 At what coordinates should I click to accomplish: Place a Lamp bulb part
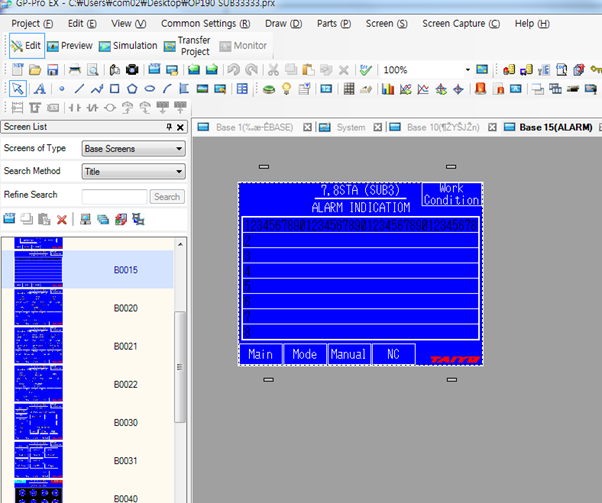pos(286,89)
